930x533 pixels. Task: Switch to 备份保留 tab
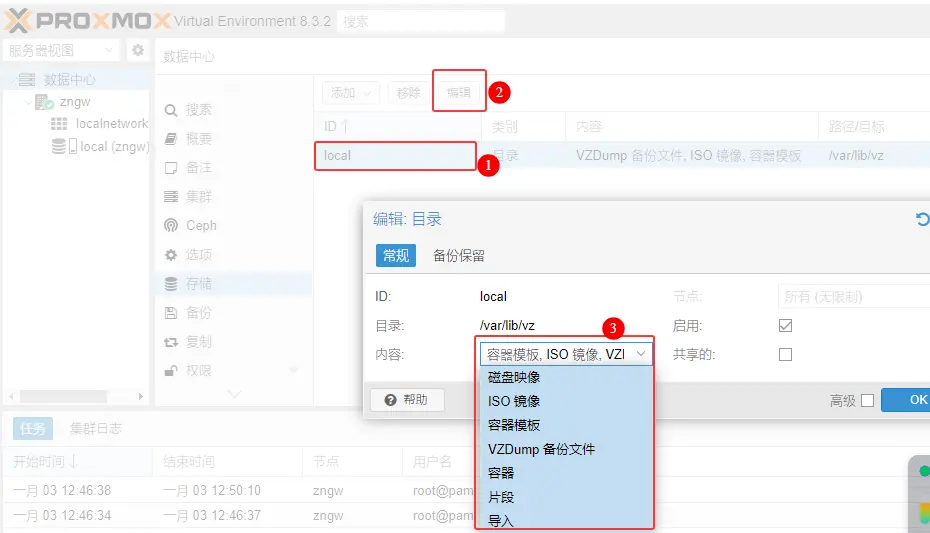(459, 256)
